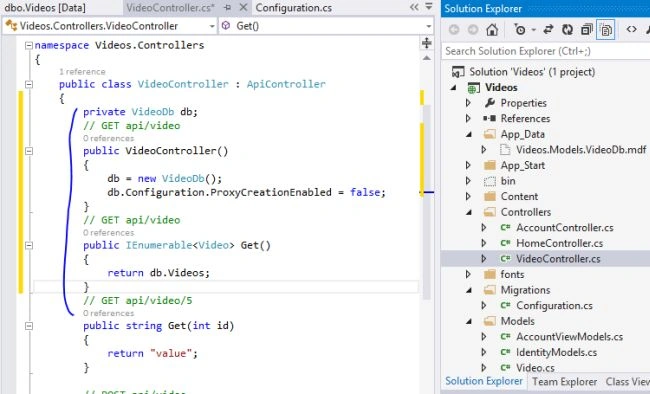Switch to the VideoController.cs tab
This screenshot has width=650, height=394.
[x=170, y=7]
